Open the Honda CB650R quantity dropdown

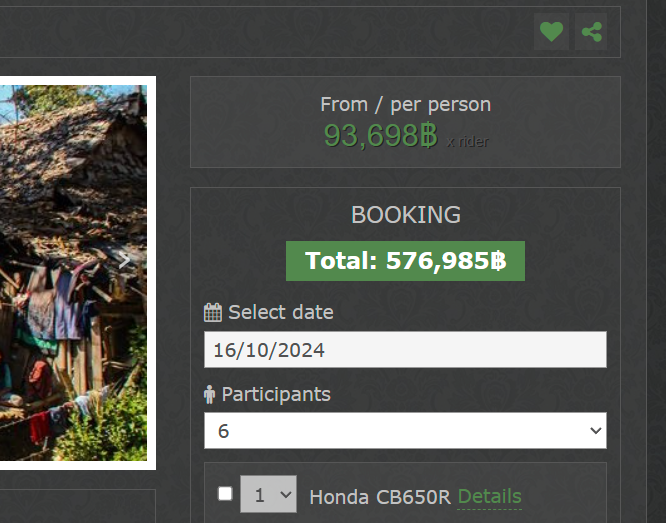pyautogui.click(x=268, y=494)
